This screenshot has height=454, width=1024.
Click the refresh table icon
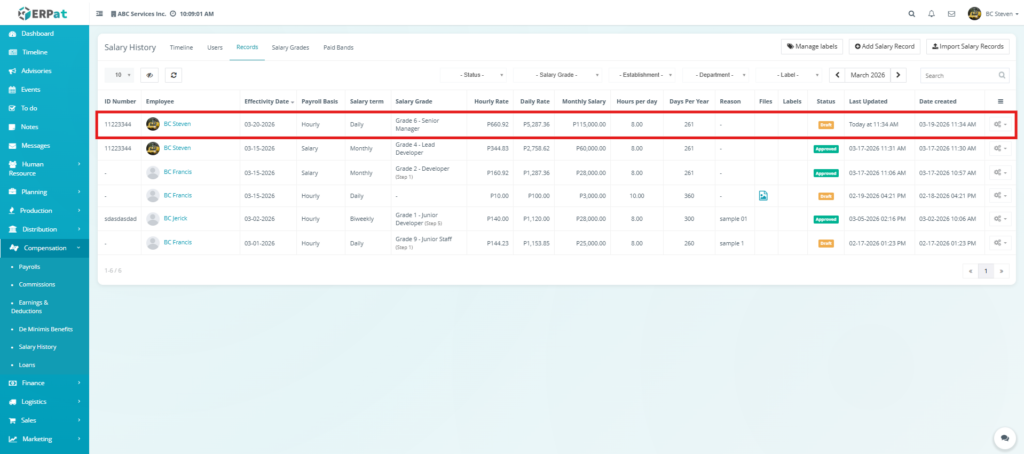tap(174, 75)
